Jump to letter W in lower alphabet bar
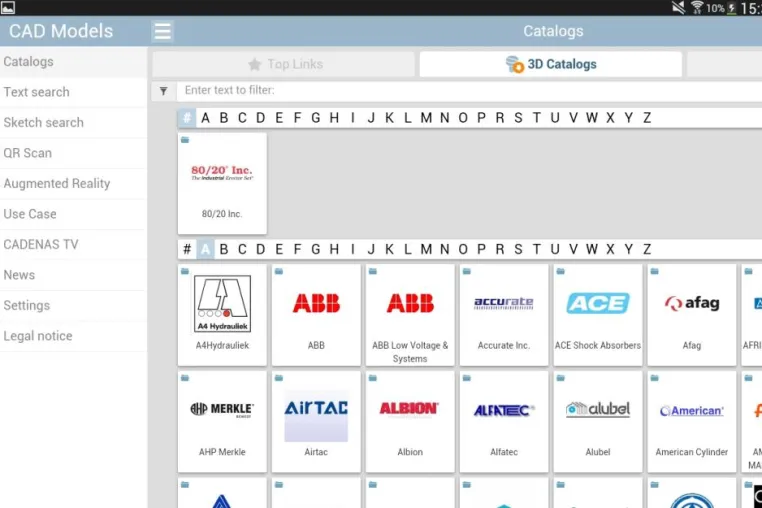 click(591, 249)
